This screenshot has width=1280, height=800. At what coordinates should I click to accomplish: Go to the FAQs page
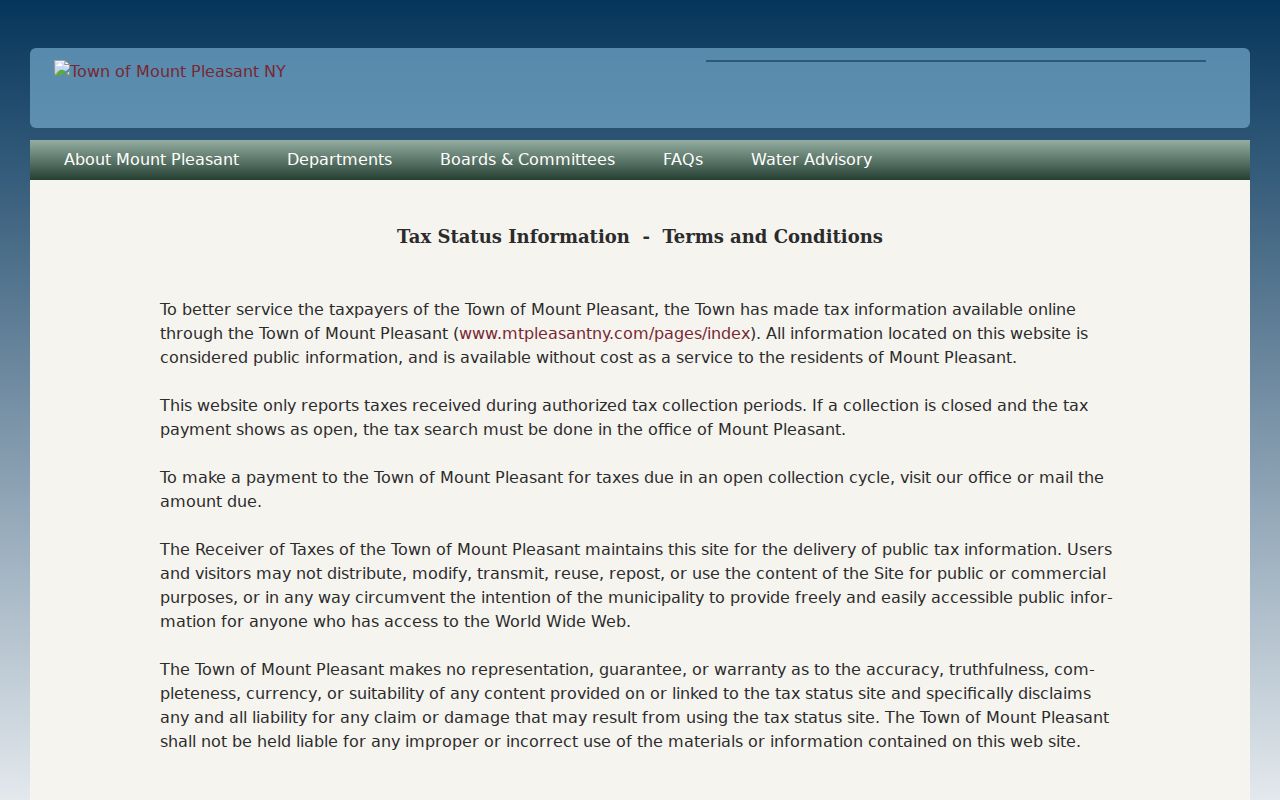point(683,160)
